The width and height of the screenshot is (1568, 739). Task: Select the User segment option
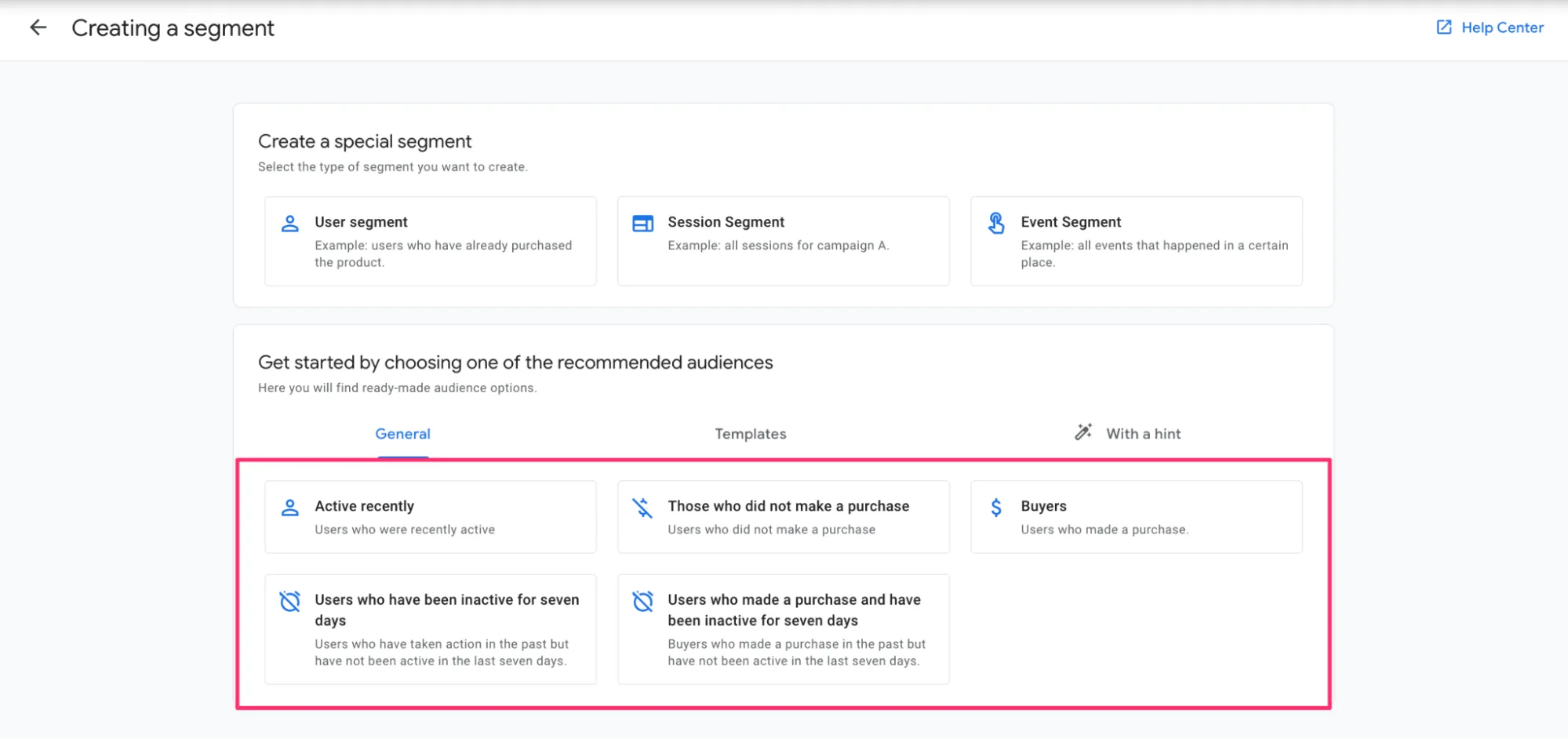[430, 241]
